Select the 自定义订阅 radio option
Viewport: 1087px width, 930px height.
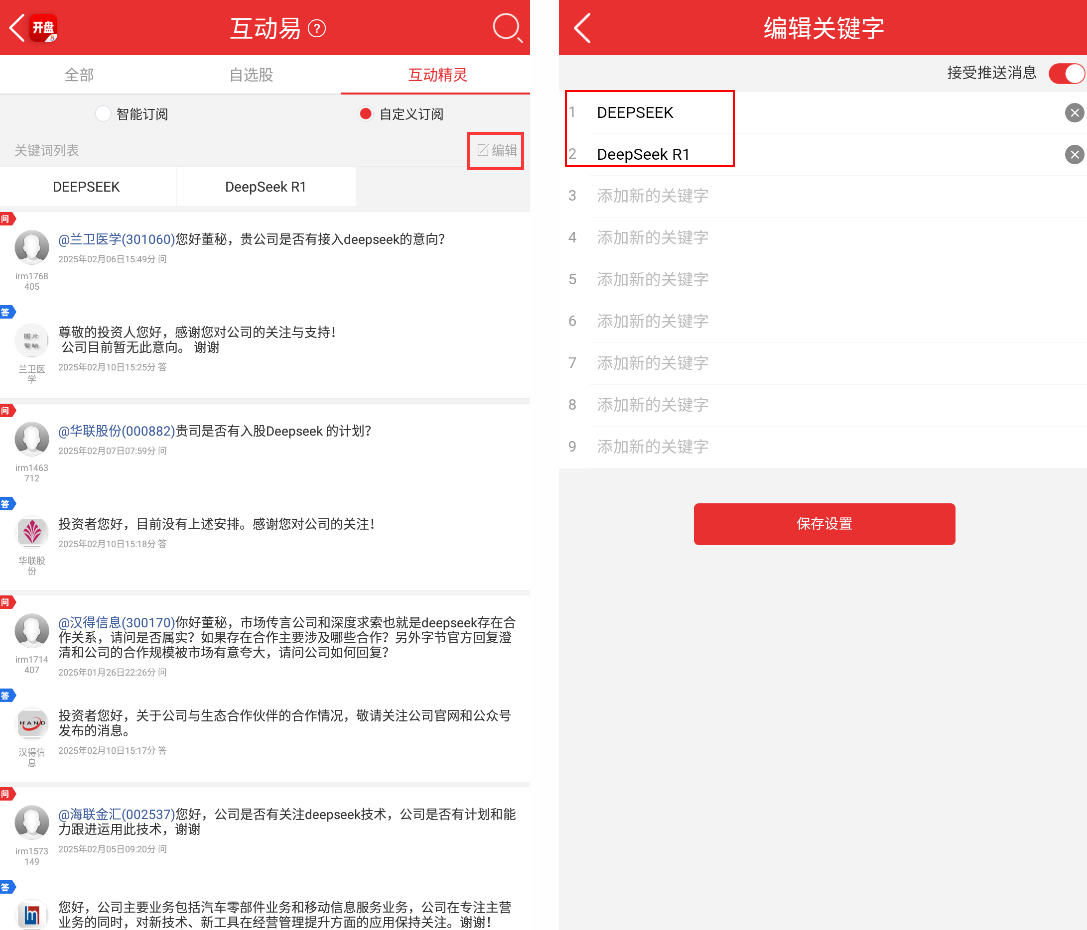point(365,114)
